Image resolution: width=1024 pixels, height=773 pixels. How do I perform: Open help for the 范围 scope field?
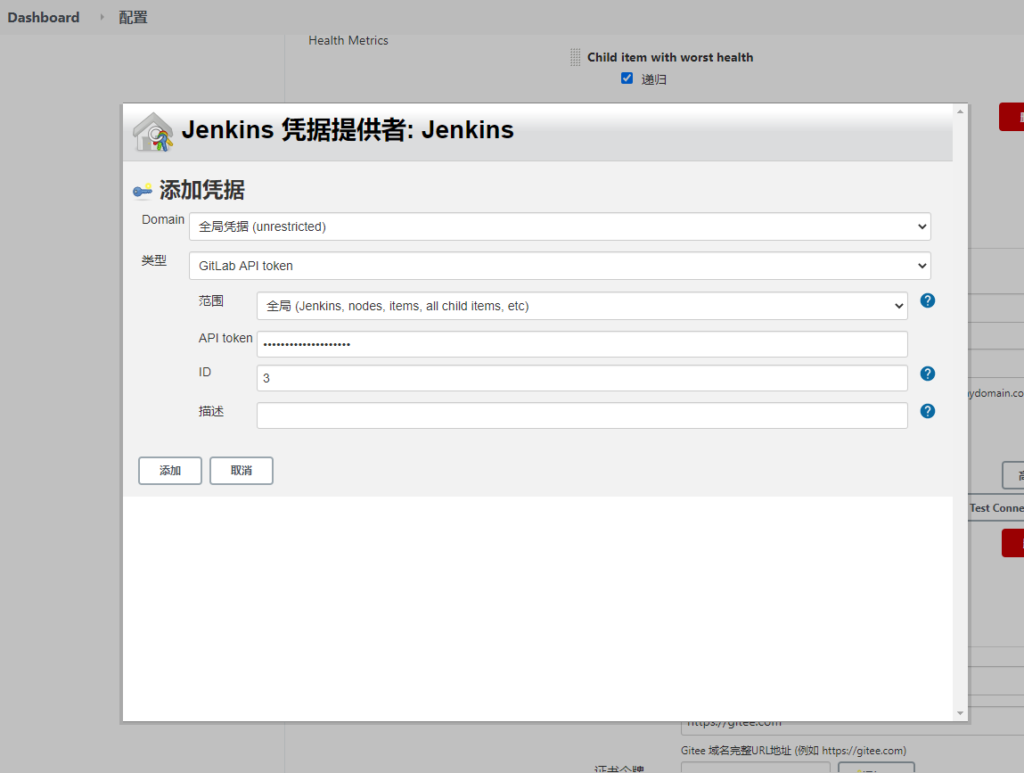click(927, 300)
